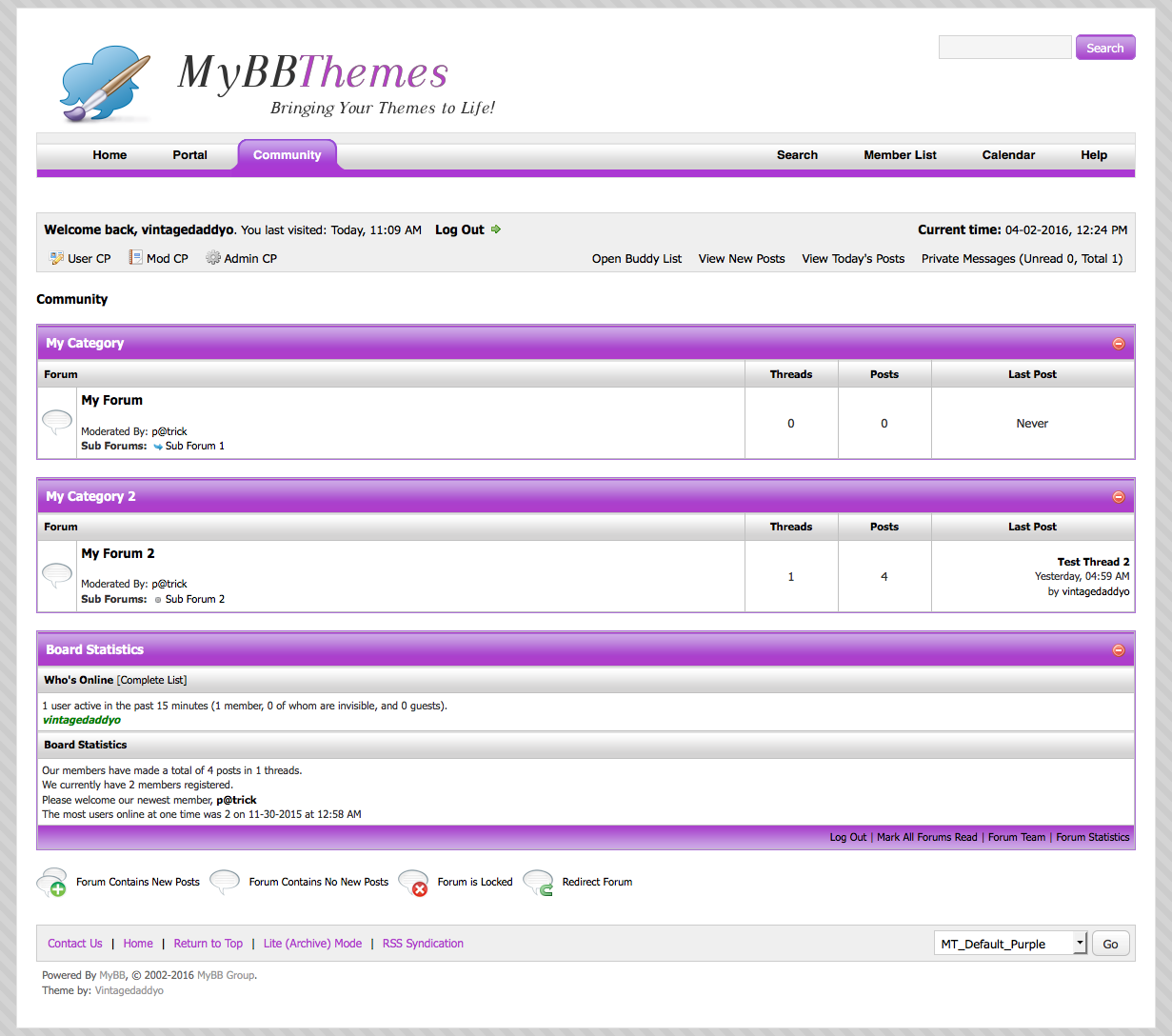Image resolution: width=1172 pixels, height=1036 pixels.
Task: Collapse the Board Statistics section
Action: 1119,650
